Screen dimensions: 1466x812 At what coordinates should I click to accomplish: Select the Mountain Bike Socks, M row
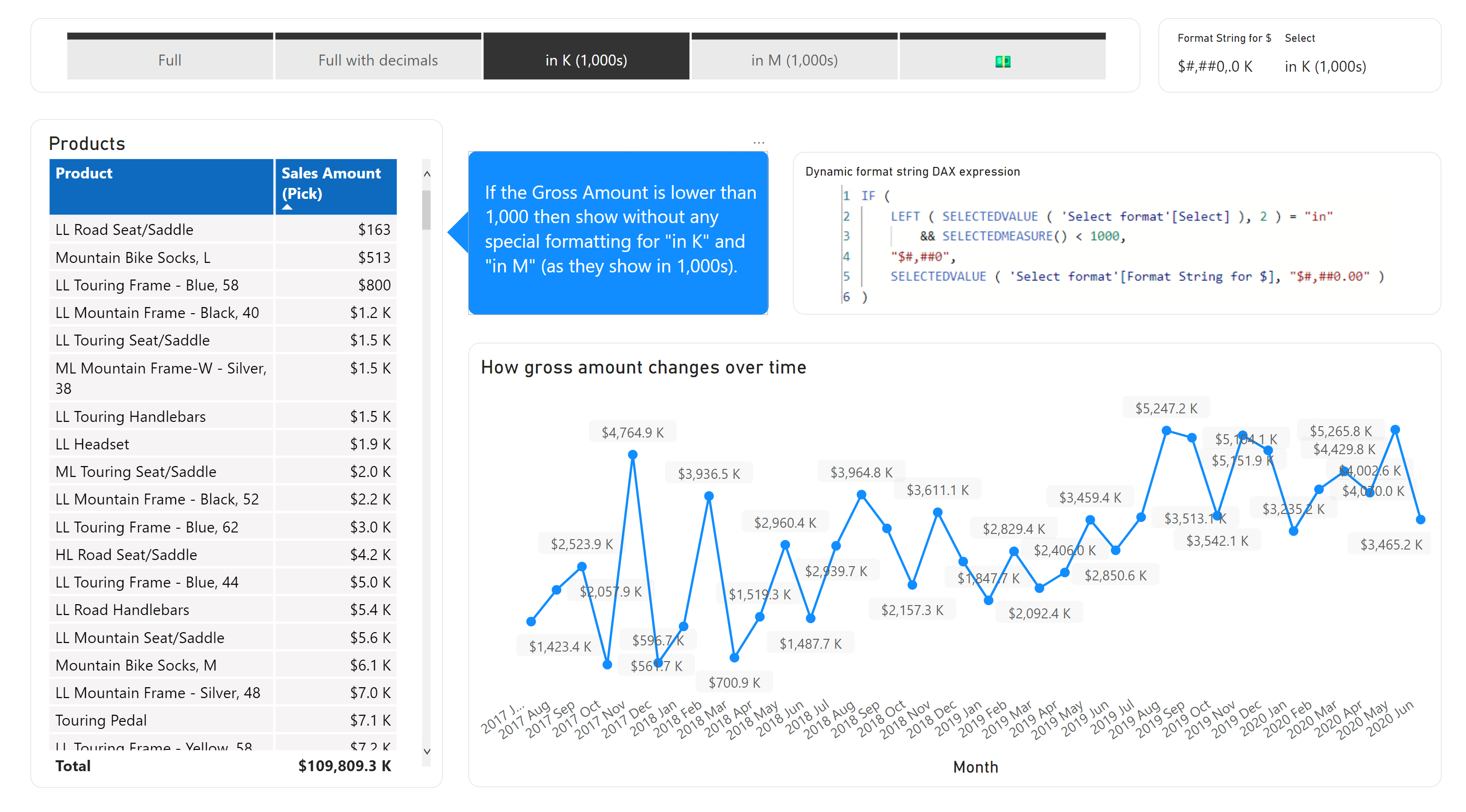223,664
